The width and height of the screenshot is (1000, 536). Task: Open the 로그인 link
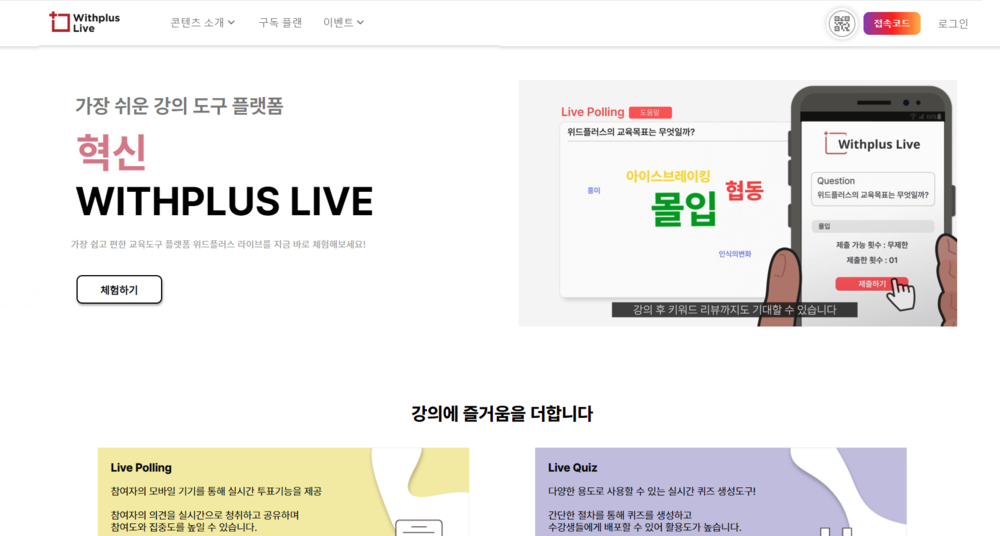pyautogui.click(x=953, y=24)
